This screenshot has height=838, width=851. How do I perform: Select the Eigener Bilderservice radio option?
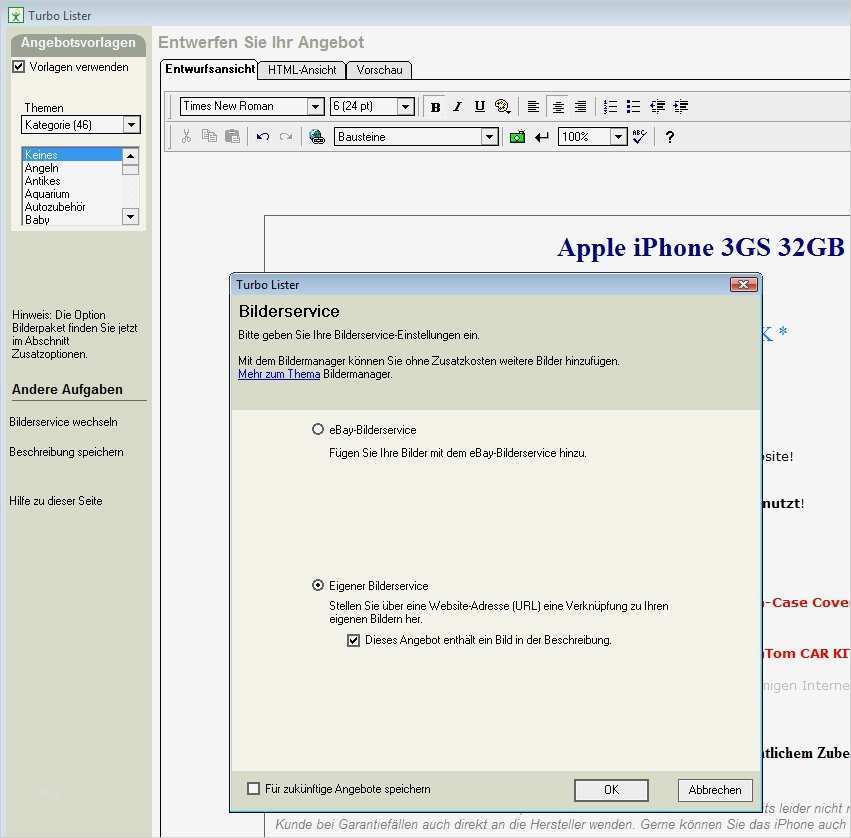coord(317,585)
